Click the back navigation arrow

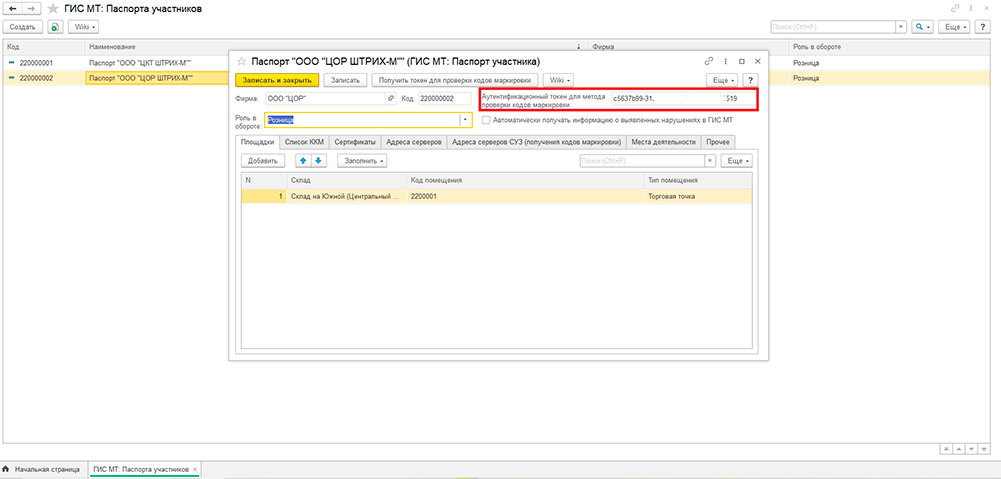coord(14,9)
